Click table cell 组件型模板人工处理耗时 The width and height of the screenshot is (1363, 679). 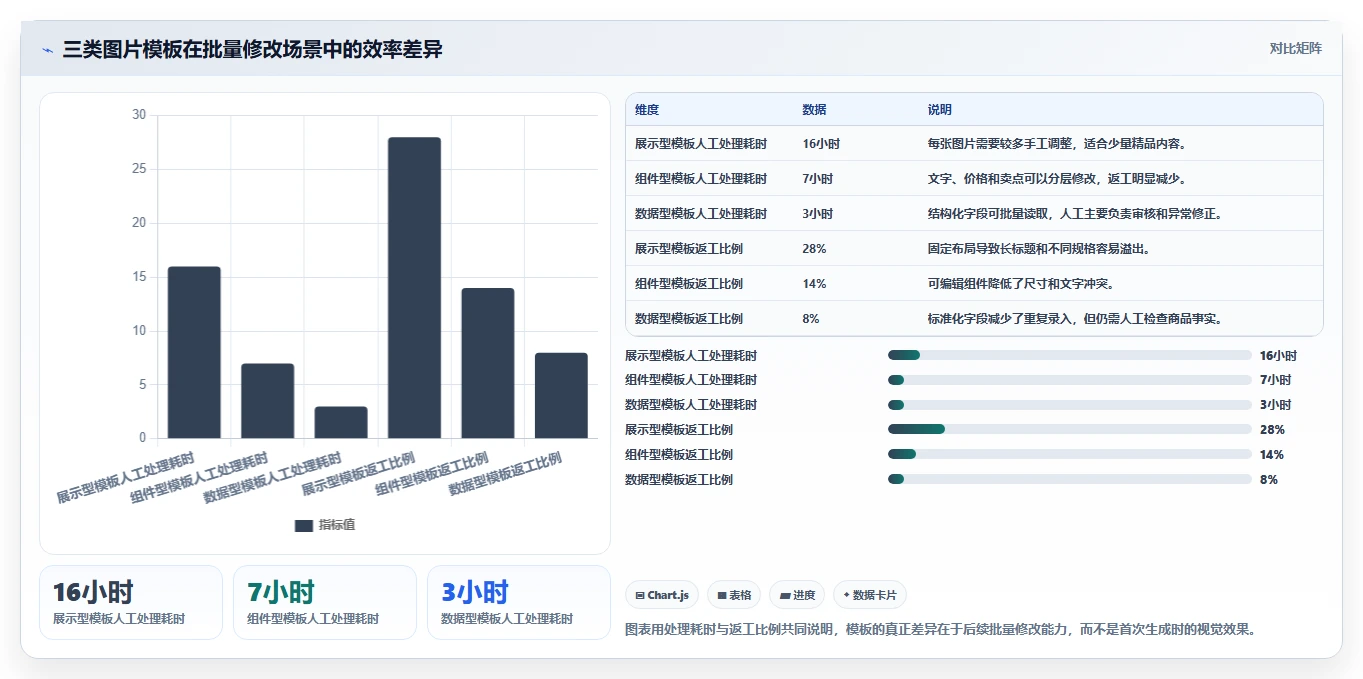701,179
